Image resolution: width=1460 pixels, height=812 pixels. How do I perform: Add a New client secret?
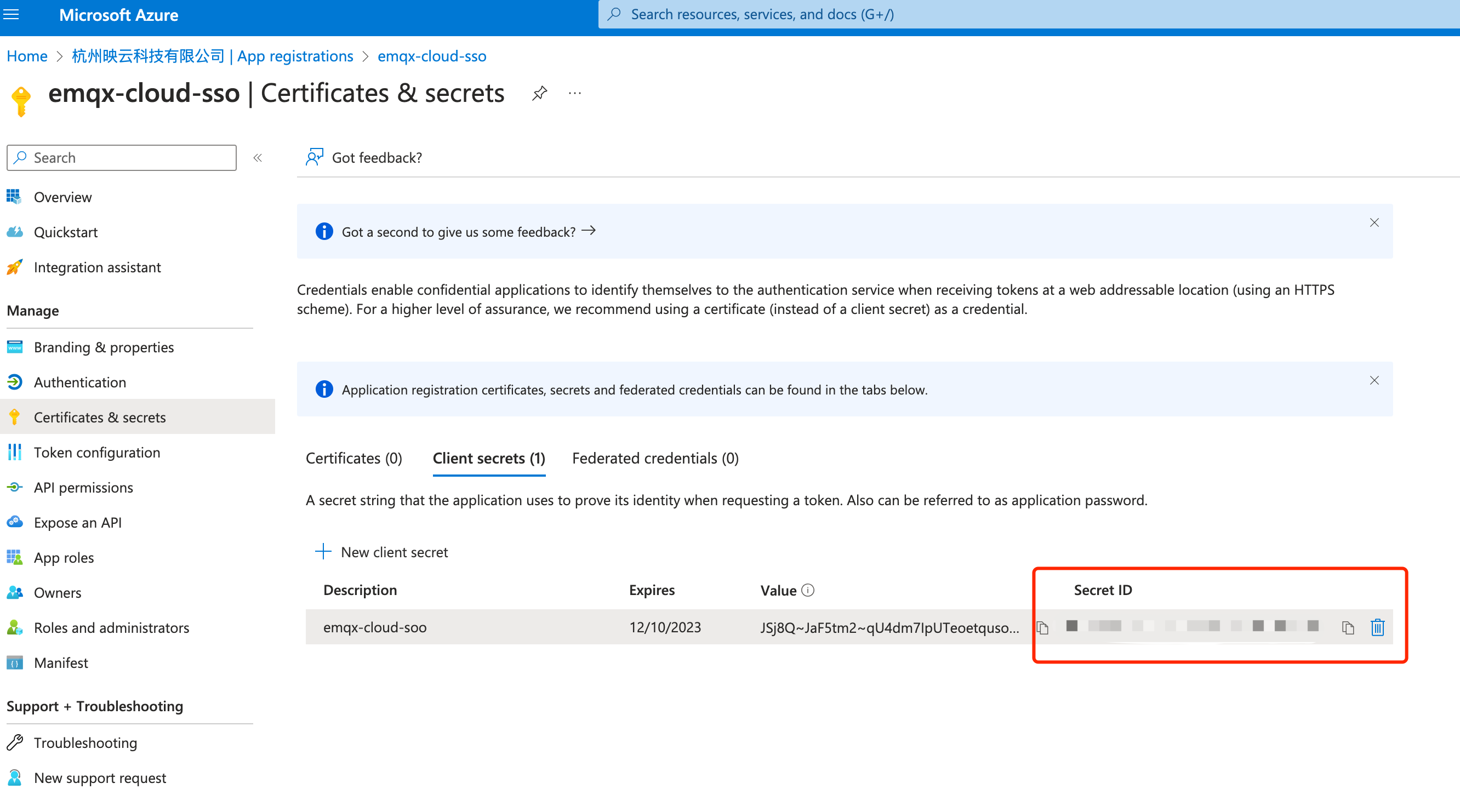click(x=381, y=552)
